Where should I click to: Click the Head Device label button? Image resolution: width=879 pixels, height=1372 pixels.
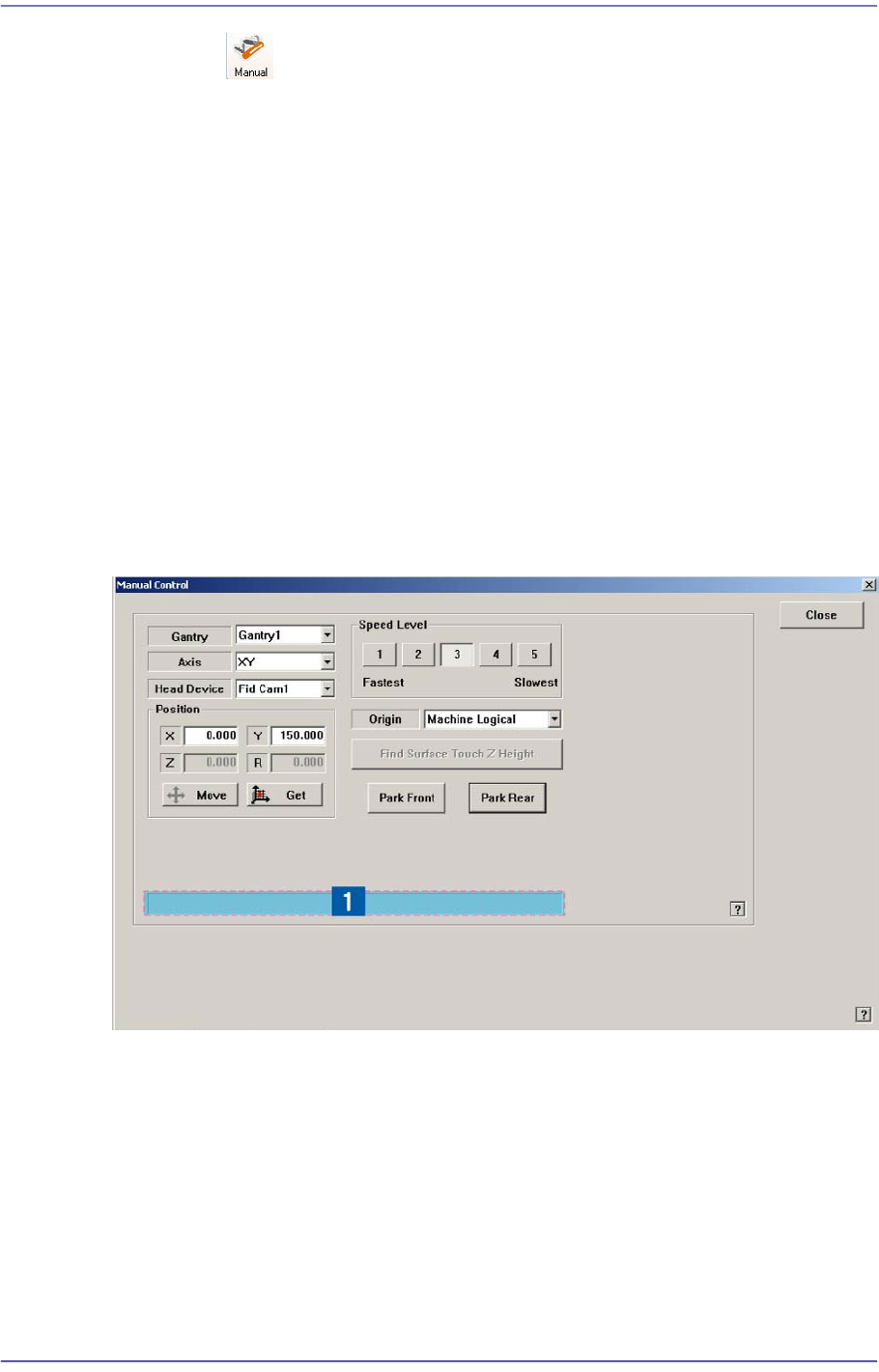[x=189, y=689]
